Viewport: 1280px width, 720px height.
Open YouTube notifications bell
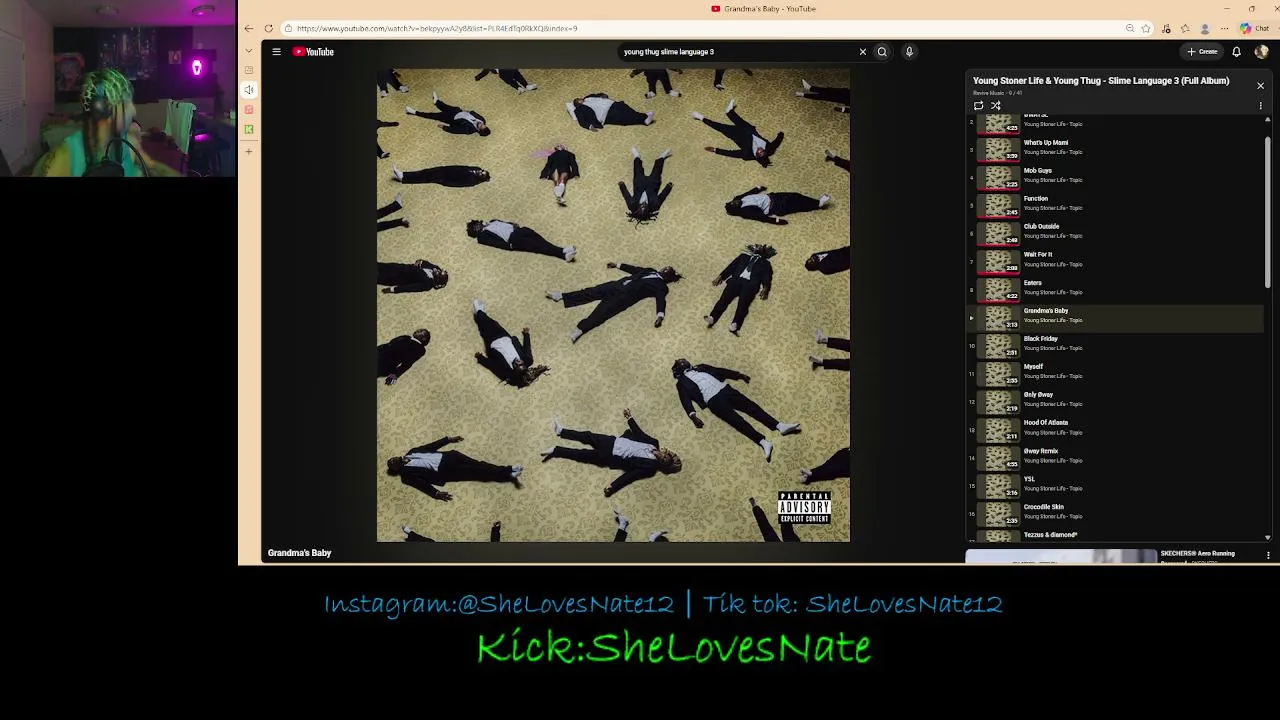(1237, 52)
